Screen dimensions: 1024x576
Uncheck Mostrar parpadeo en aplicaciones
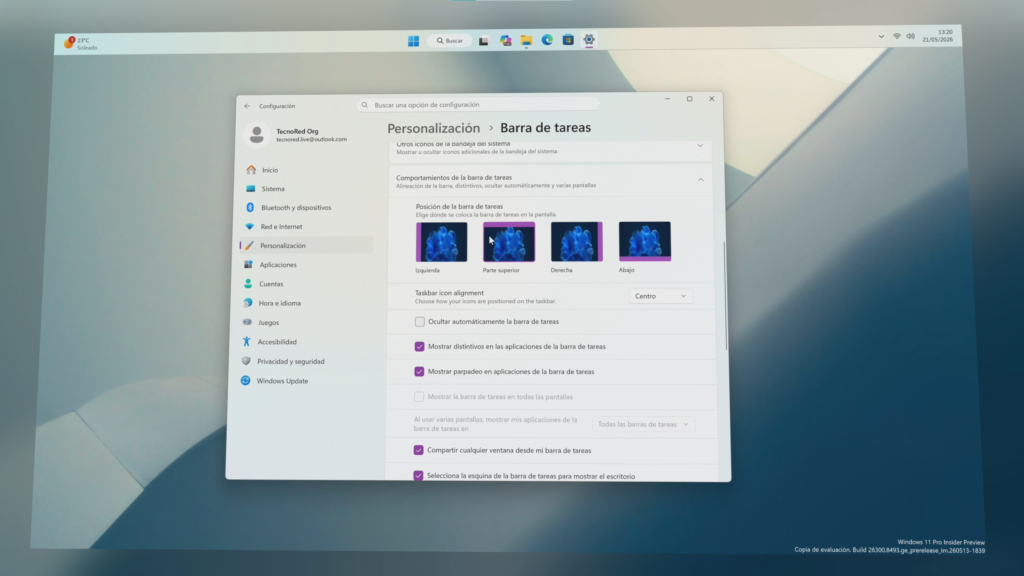pyautogui.click(x=419, y=372)
